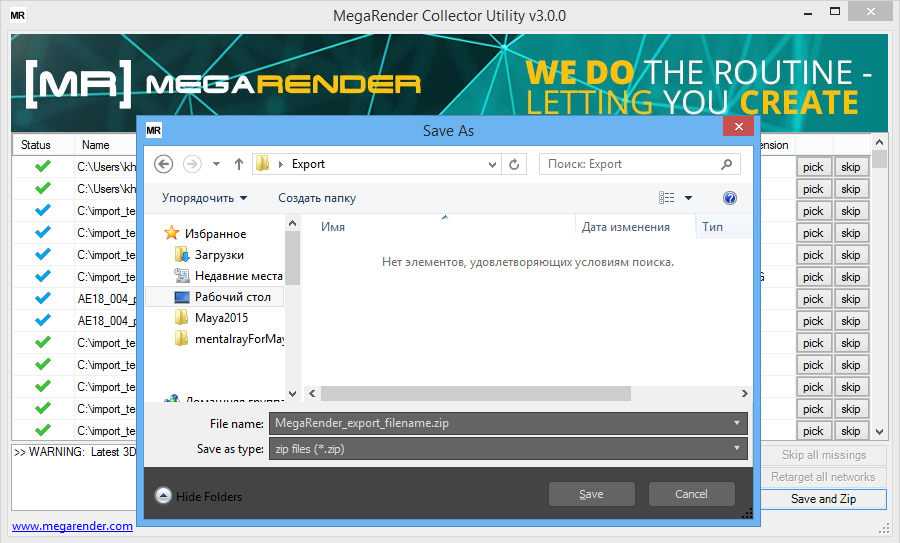Select Рабочий стол in navigation pane

(215, 297)
